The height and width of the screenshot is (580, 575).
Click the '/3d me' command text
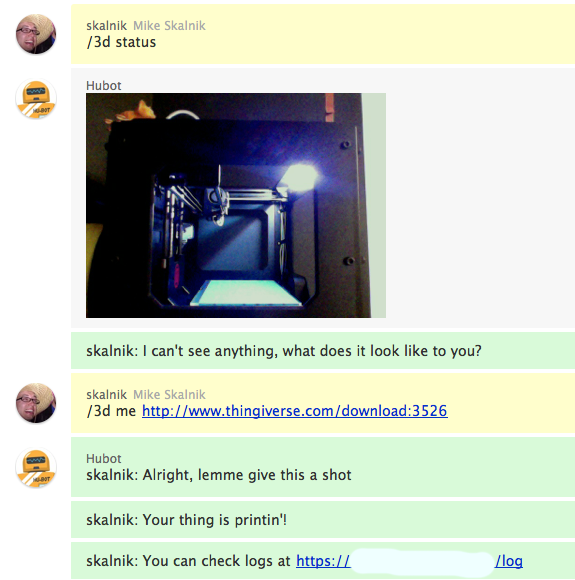coord(111,411)
